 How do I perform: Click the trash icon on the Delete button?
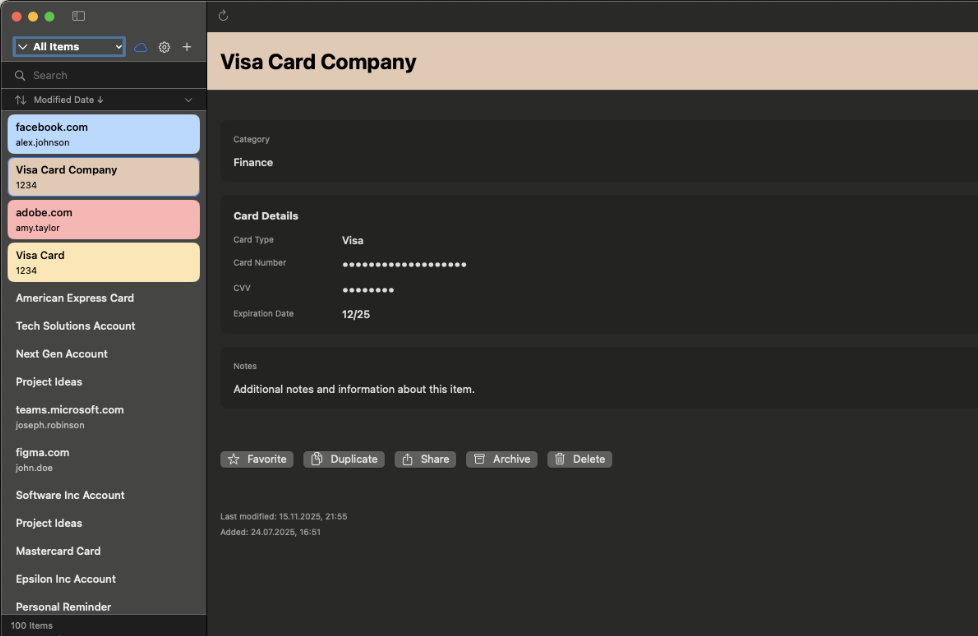[561, 459]
